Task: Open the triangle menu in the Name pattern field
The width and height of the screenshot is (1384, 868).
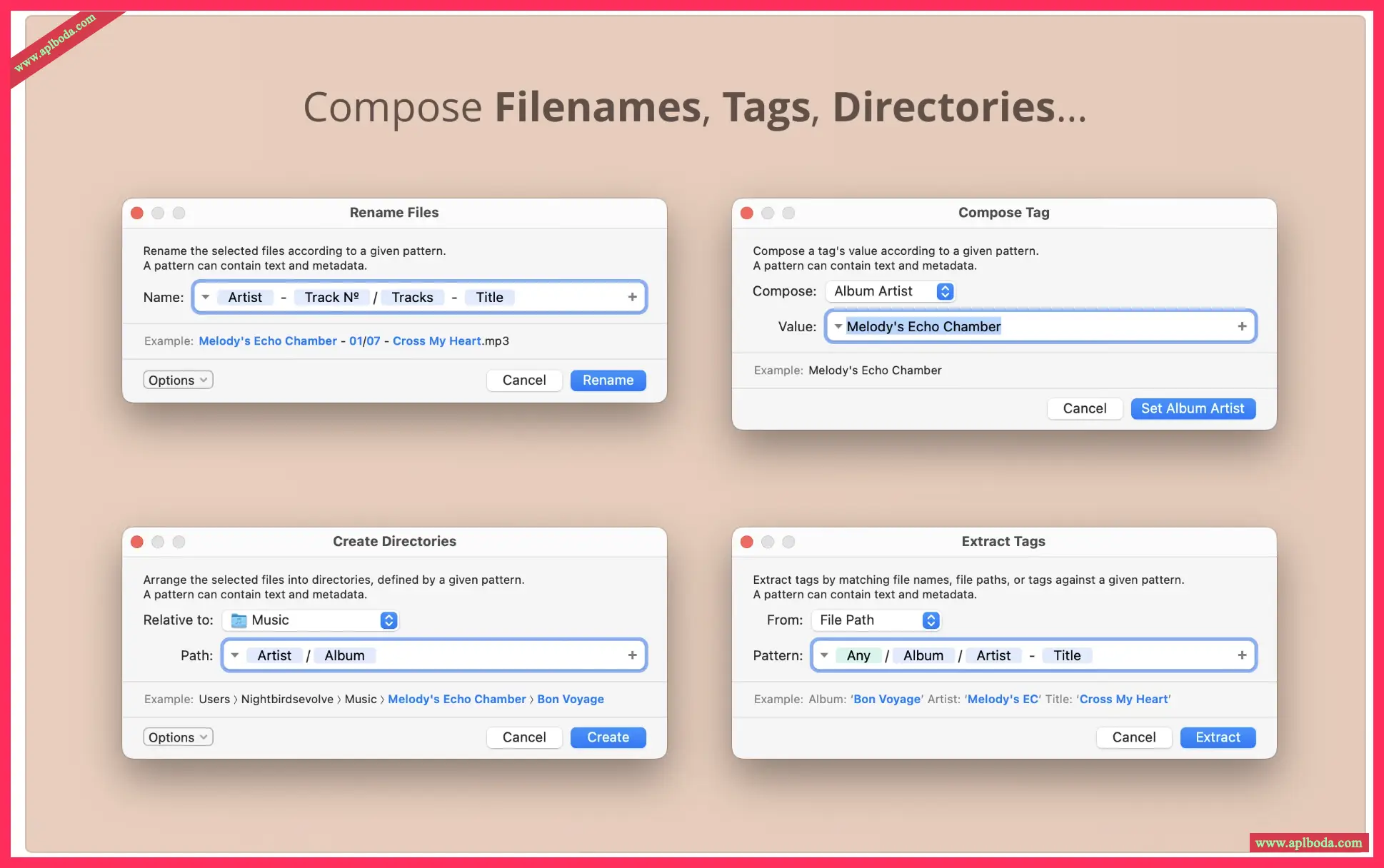Action: (x=206, y=297)
